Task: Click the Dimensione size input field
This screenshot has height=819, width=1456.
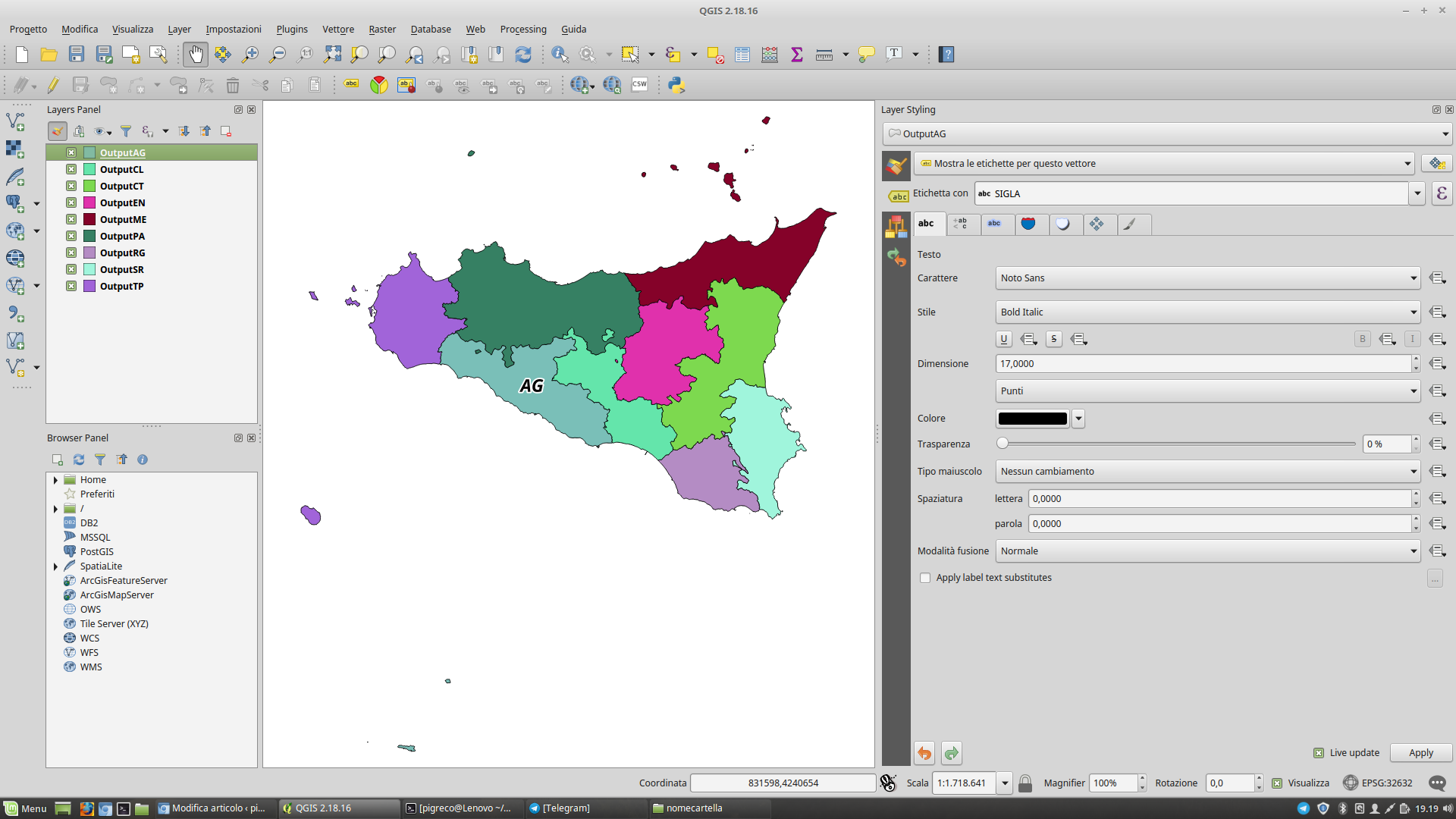Action: [1202, 364]
